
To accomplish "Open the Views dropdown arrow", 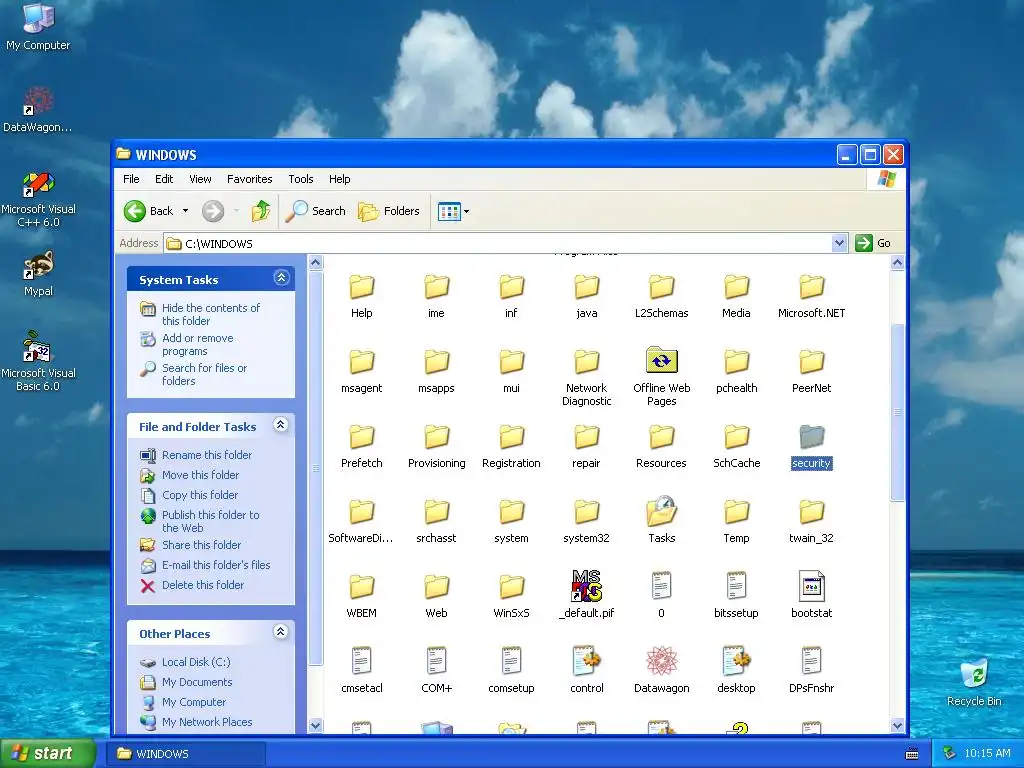I will point(466,211).
